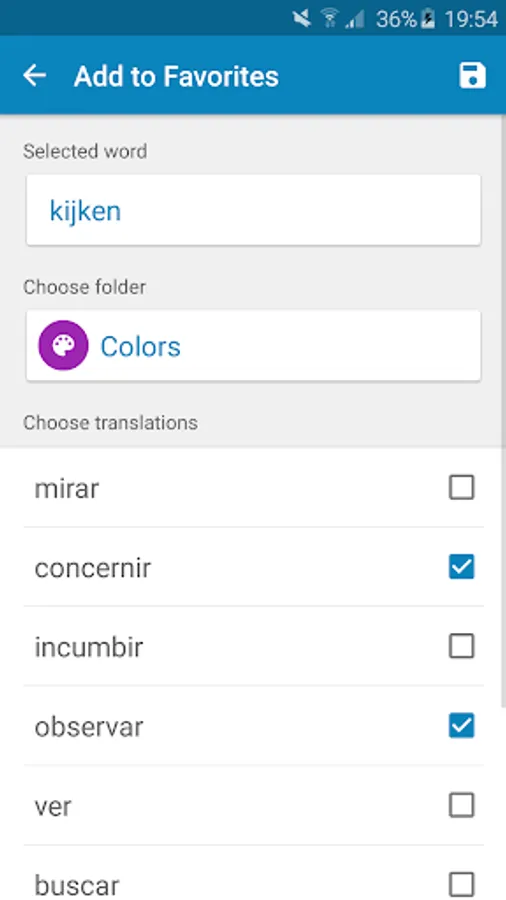Tap the purple Colors palette icon
Viewport: 506px width, 900px height.
pyautogui.click(x=63, y=346)
